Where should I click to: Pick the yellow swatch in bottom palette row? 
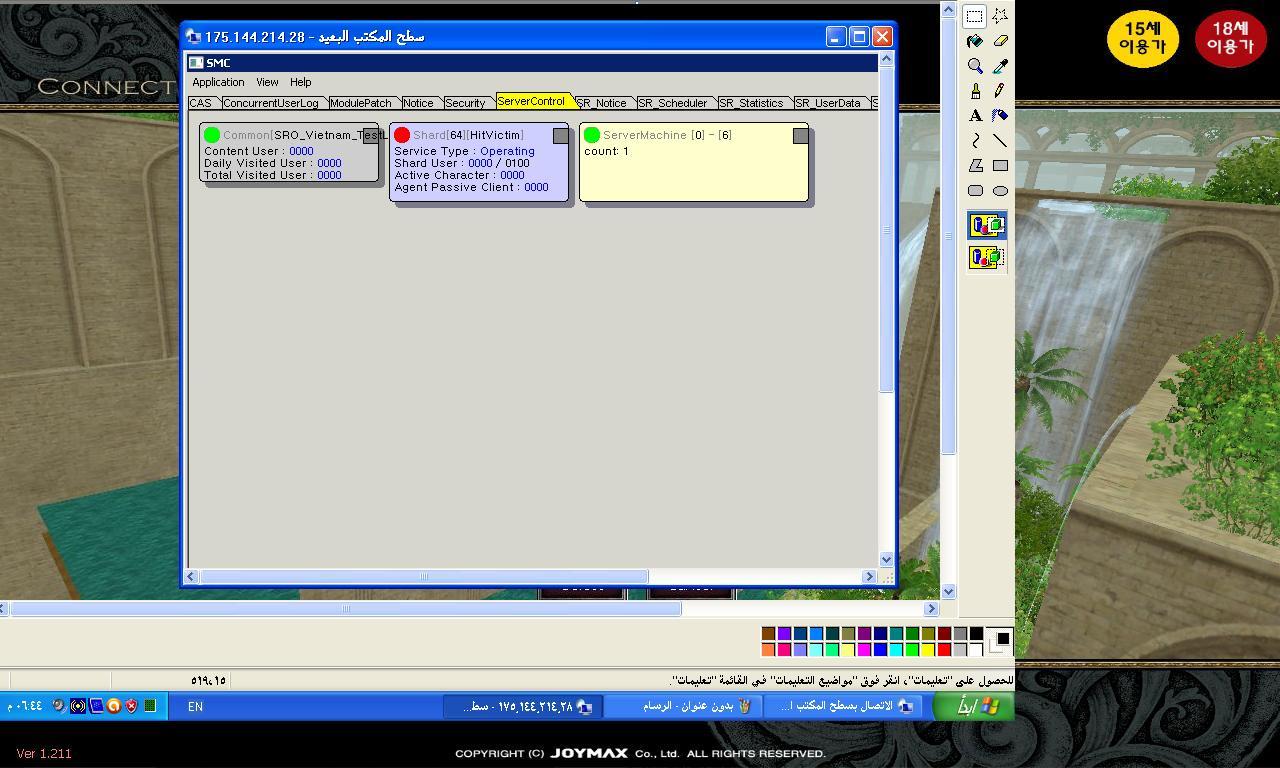pos(928,649)
